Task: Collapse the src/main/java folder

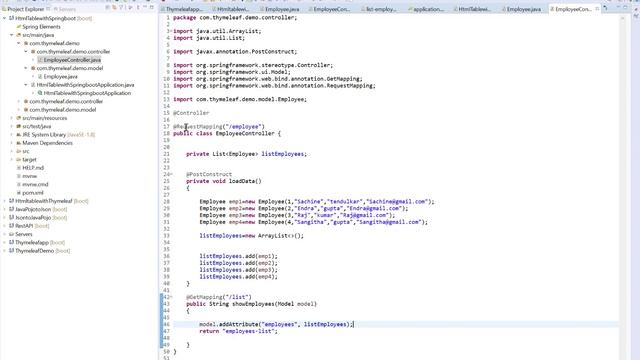Action: tap(12, 35)
